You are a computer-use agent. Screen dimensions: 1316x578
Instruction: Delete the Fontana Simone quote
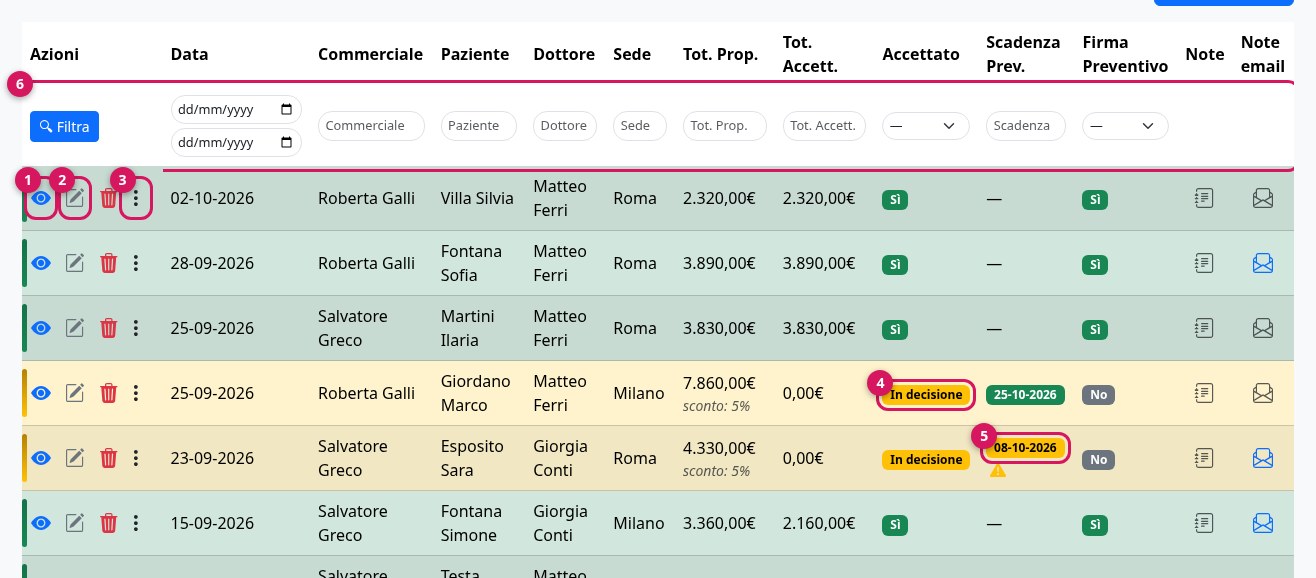(x=109, y=523)
